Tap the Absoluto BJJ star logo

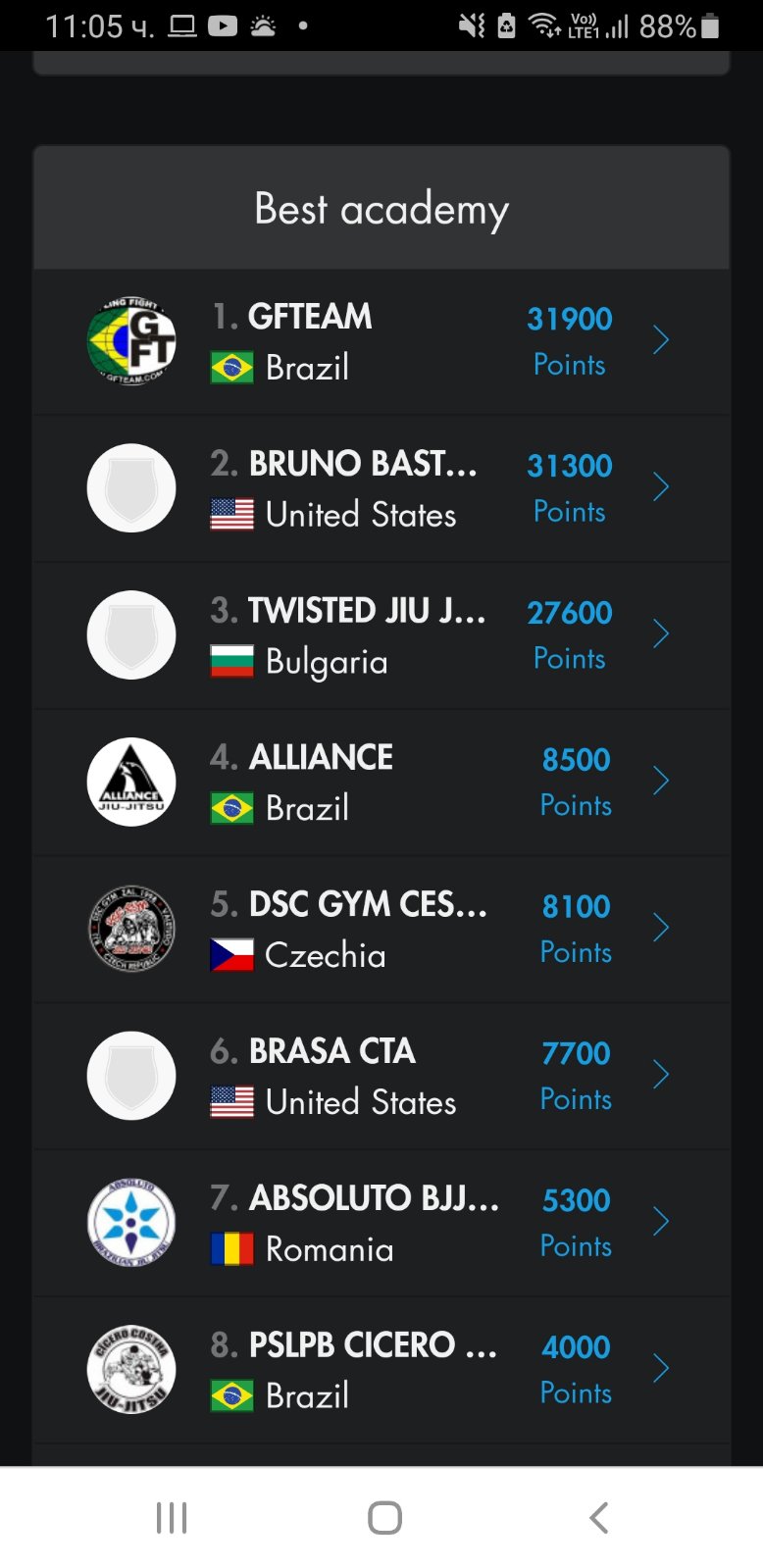coord(131,1223)
